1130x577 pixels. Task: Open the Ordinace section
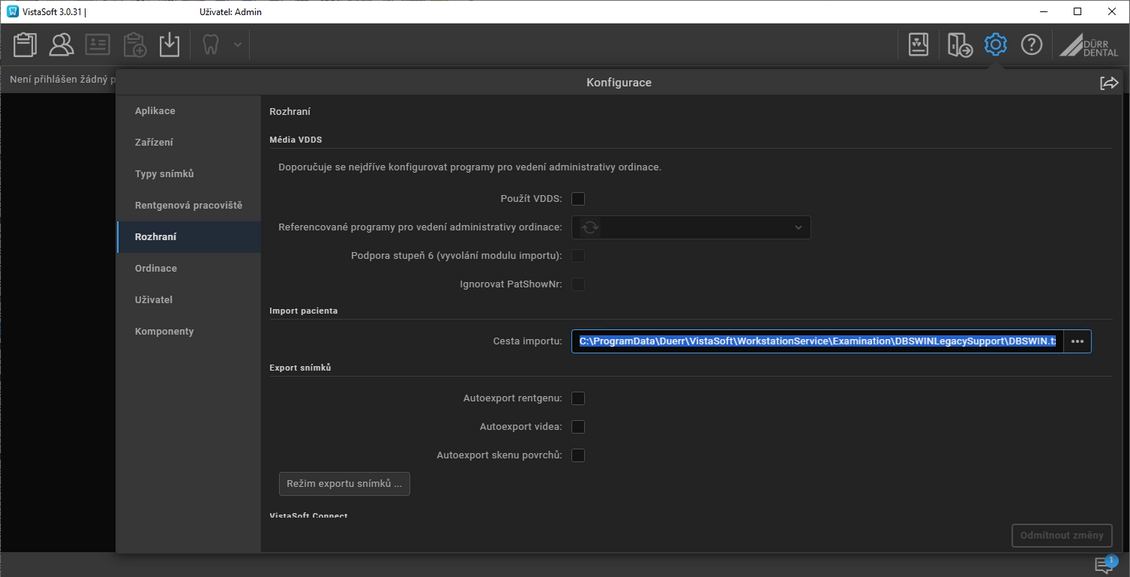pos(189,268)
